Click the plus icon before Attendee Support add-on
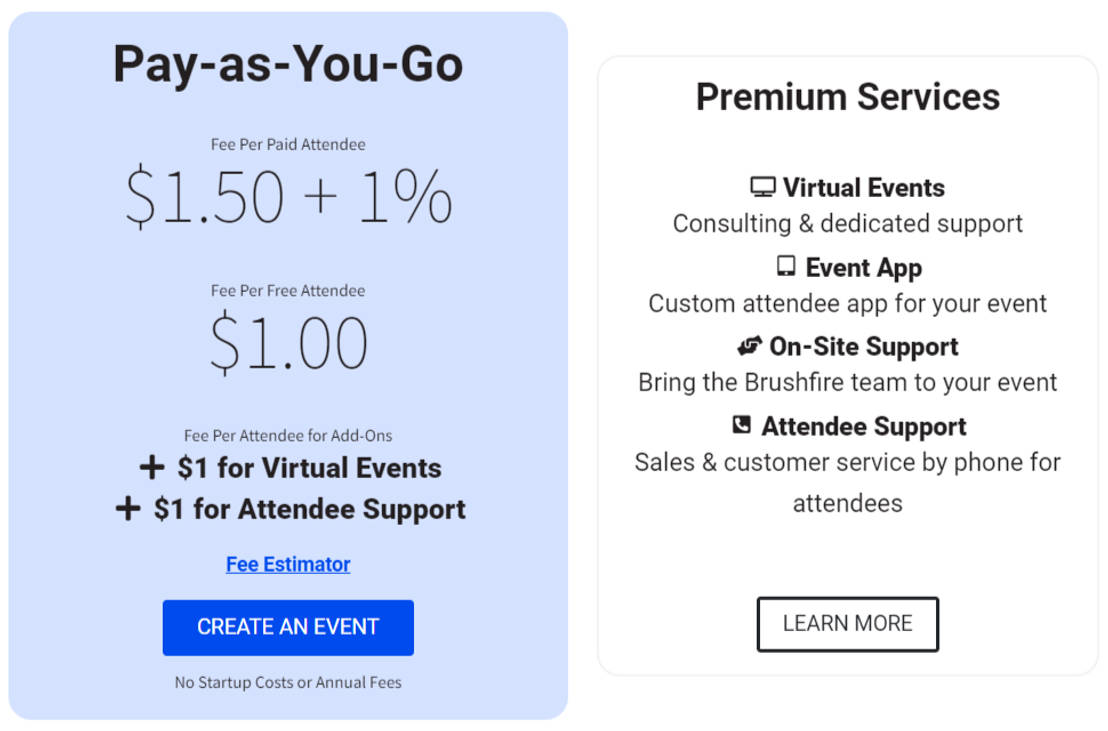Screen dimensions: 1108x731 point(128,509)
